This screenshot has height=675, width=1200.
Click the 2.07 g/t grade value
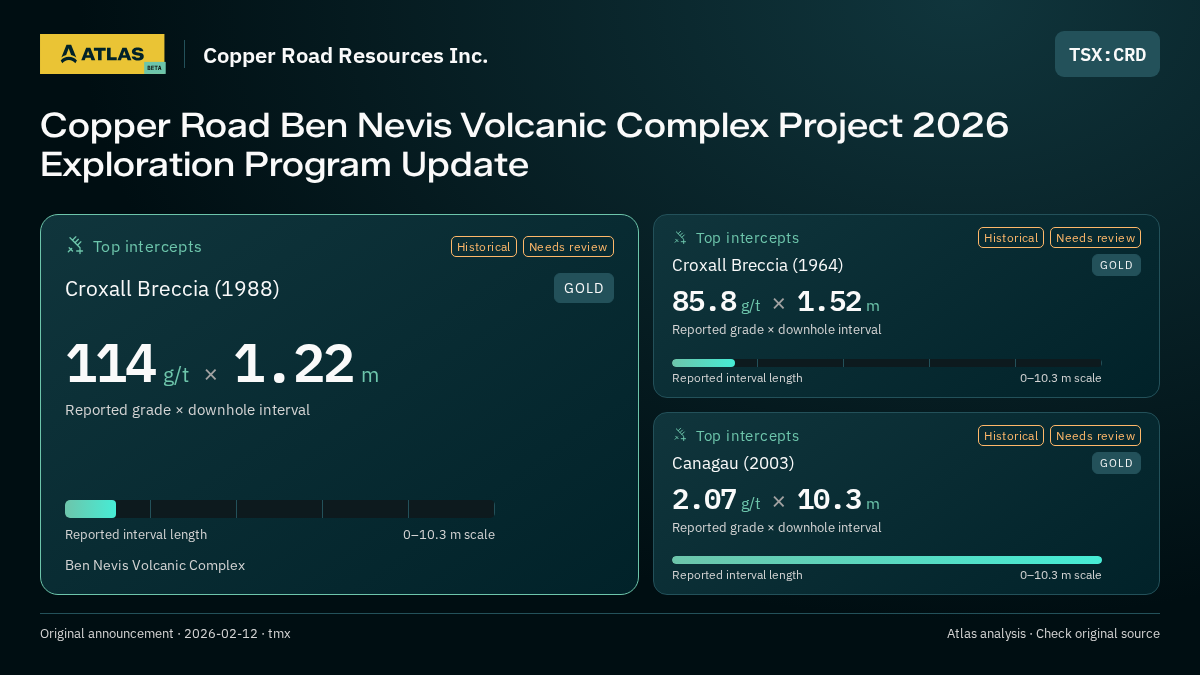pyautogui.click(x=716, y=500)
